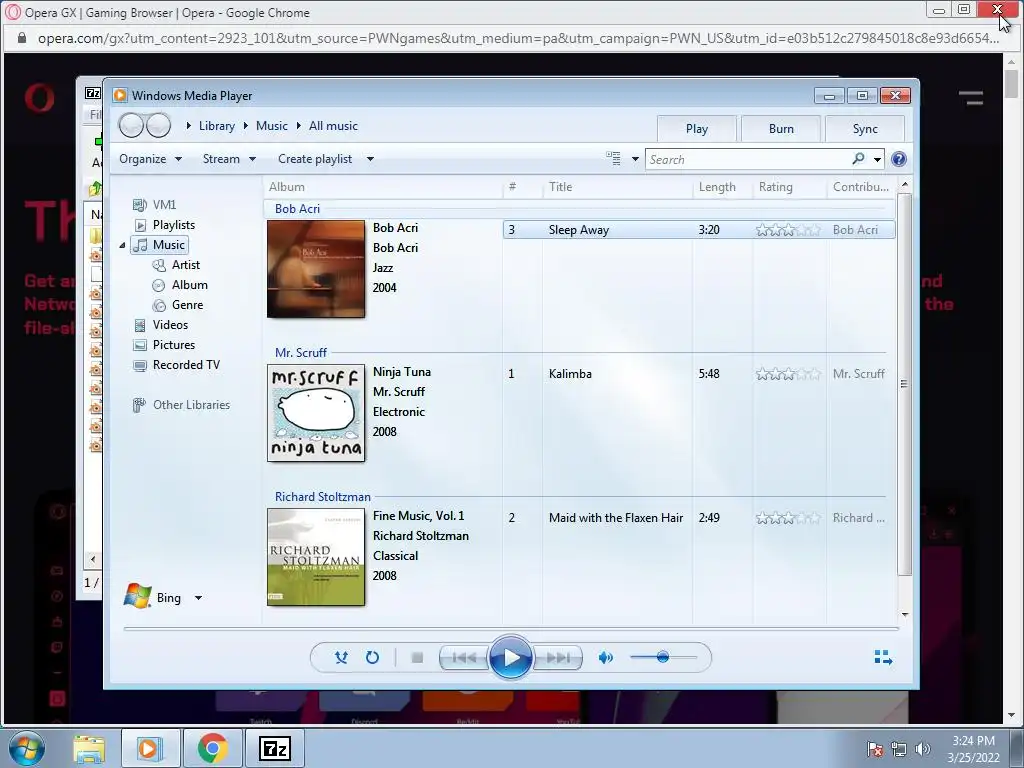Open the Organize menu
Viewport: 1024px width, 768px height.
pos(150,159)
